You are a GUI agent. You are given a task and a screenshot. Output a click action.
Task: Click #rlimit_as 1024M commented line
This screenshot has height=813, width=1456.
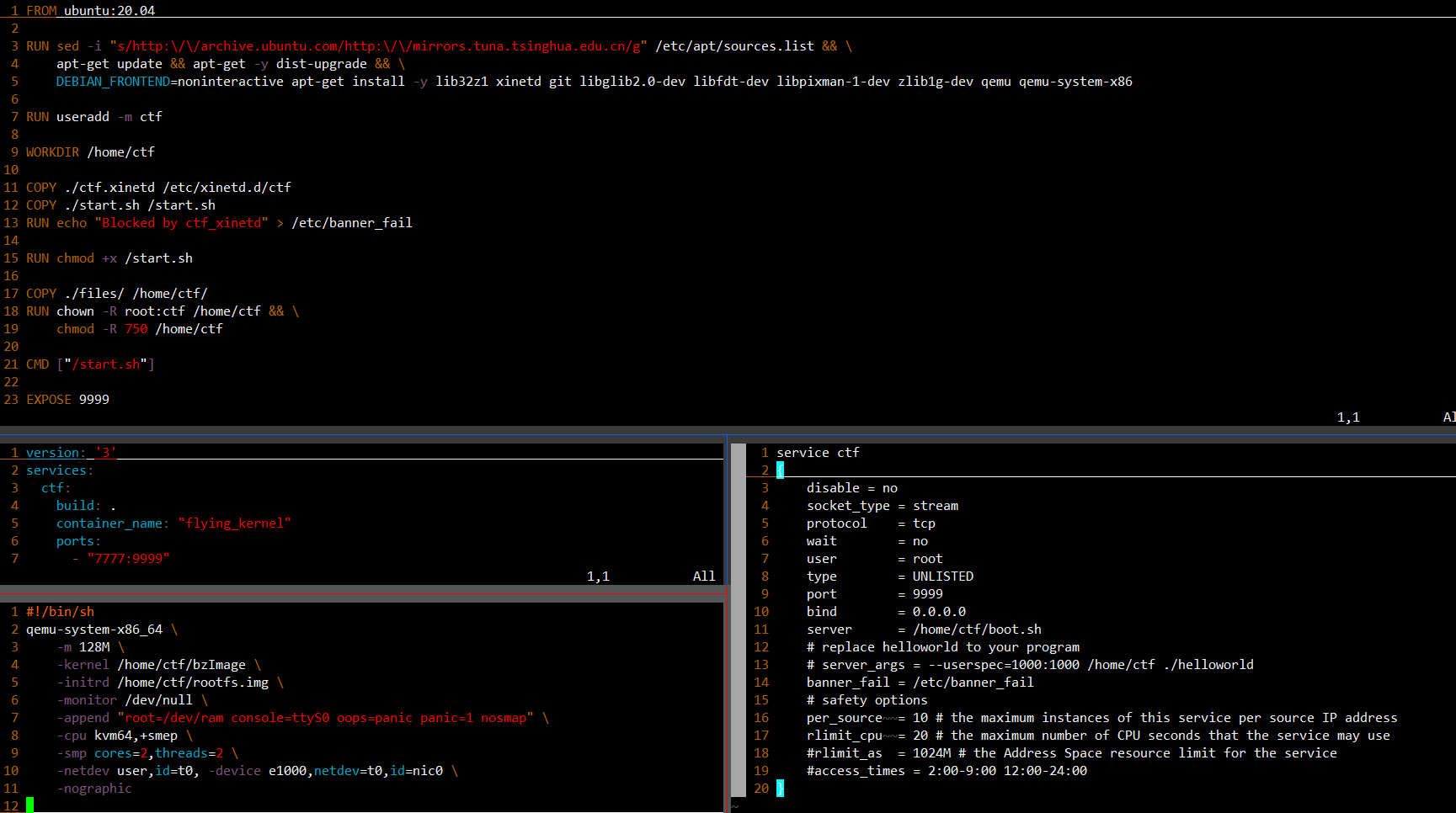coord(1072,753)
